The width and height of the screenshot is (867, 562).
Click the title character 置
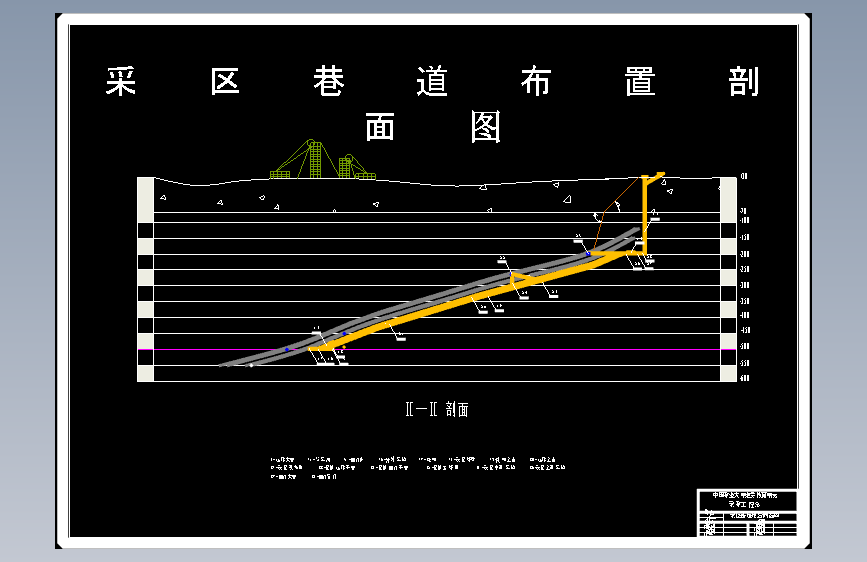tap(640, 81)
